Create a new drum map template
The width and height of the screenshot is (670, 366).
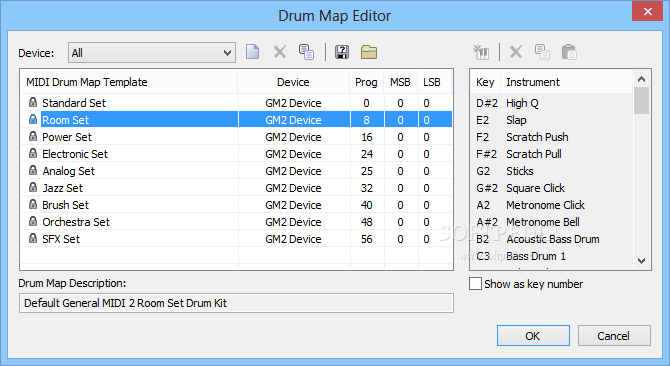tap(253, 52)
